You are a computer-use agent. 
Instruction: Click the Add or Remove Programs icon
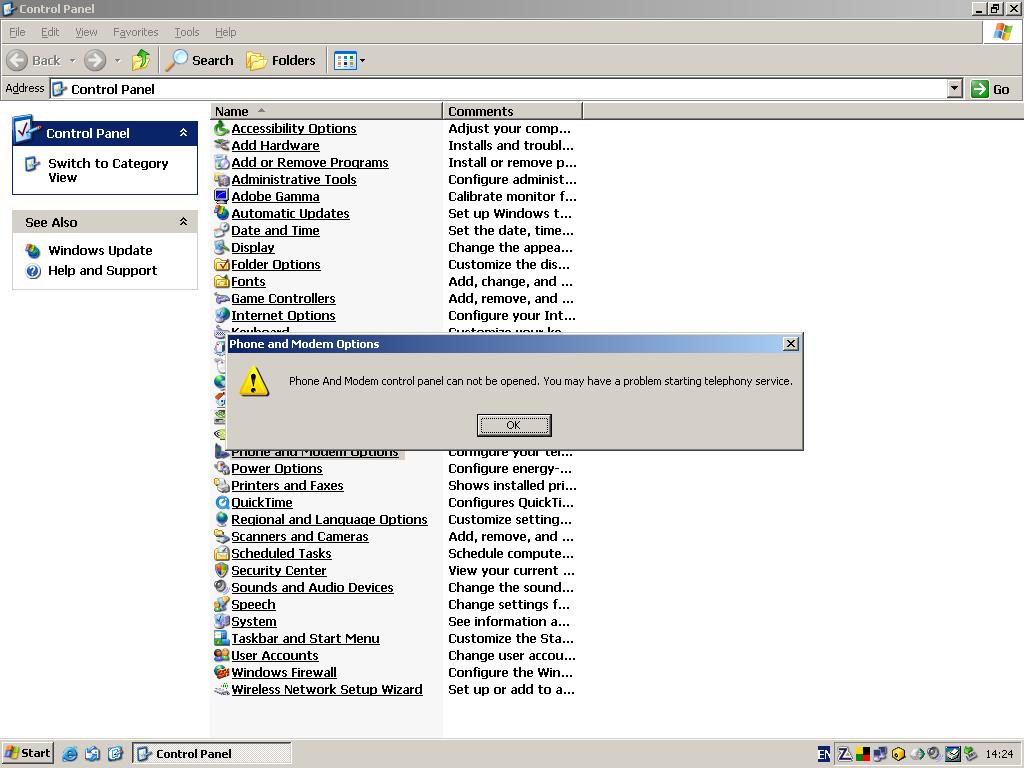222,163
